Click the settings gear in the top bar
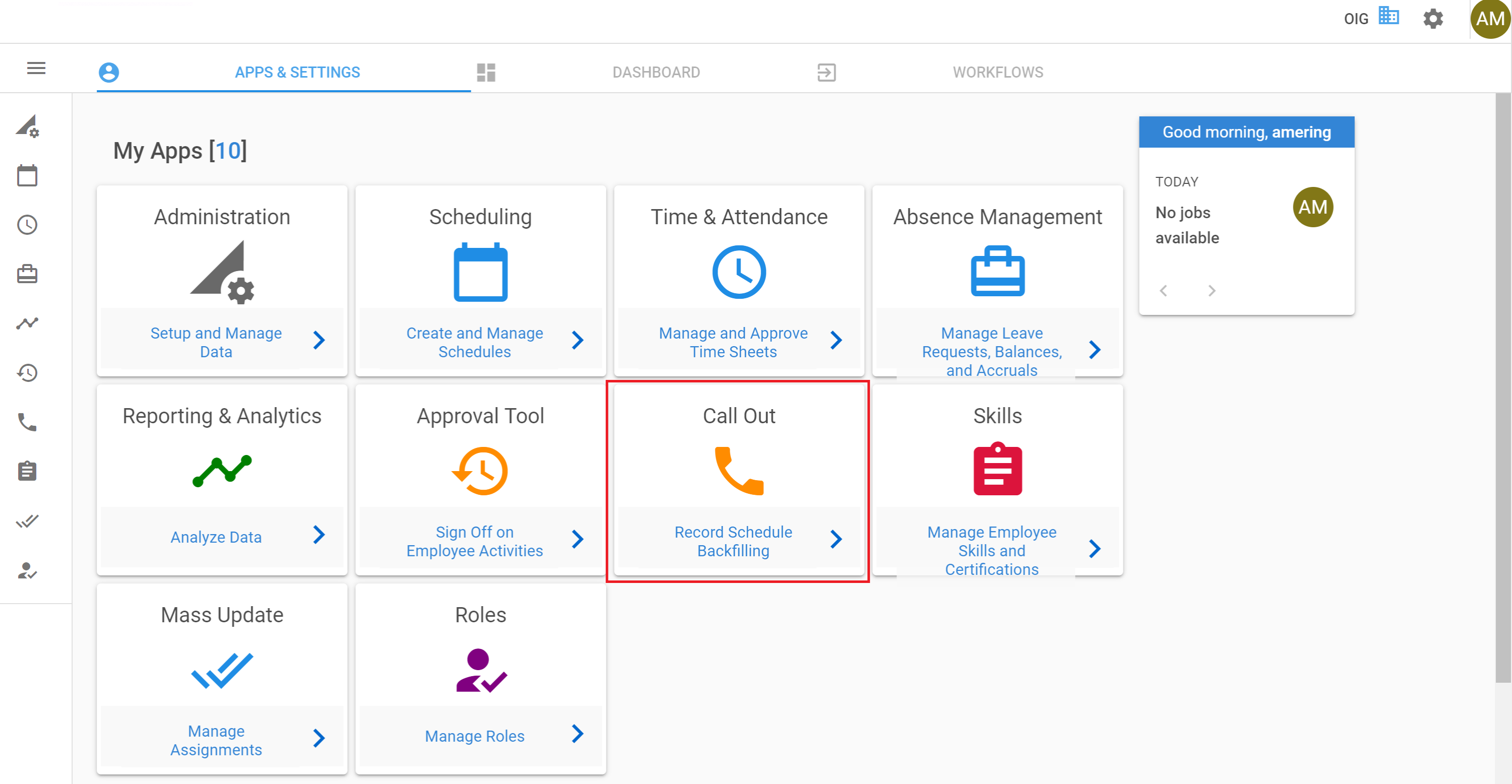 pyautogui.click(x=1433, y=19)
